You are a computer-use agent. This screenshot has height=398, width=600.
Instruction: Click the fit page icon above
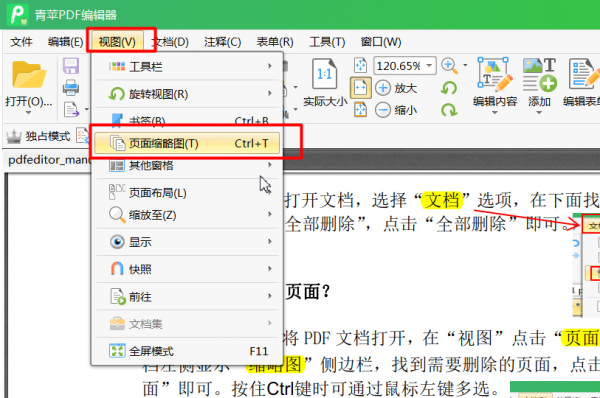tap(360, 65)
